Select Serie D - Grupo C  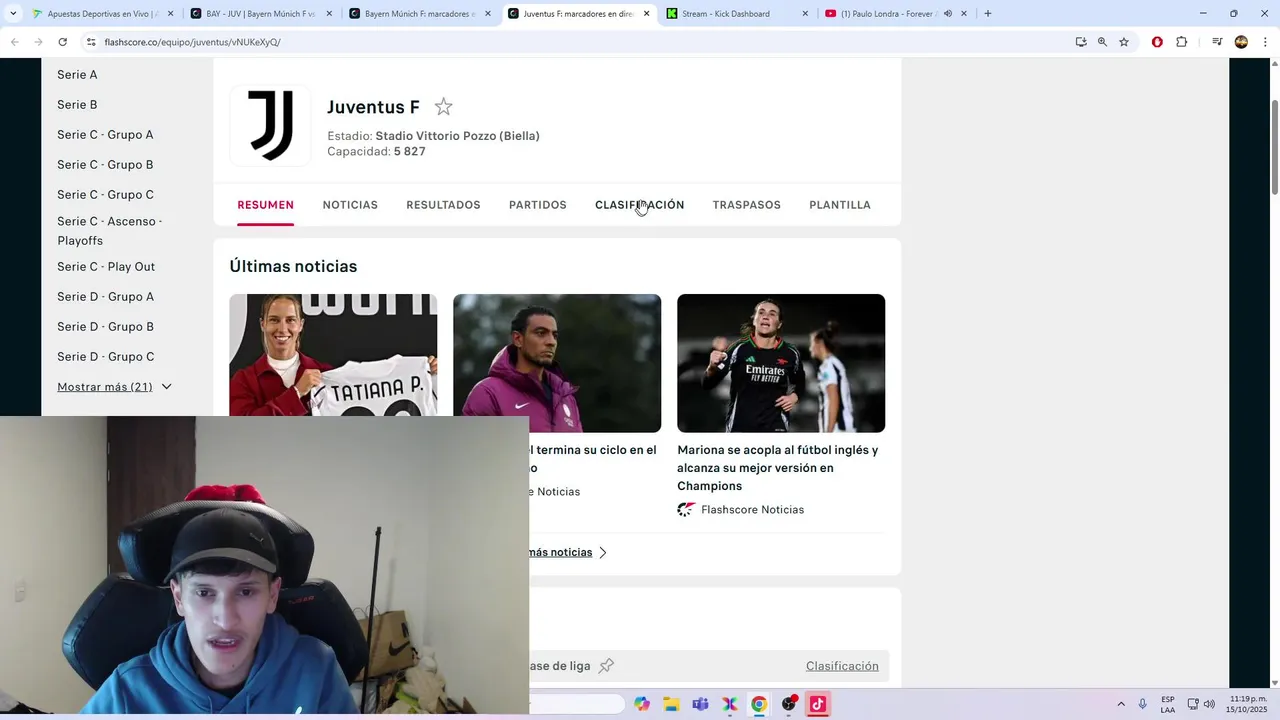(x=105, y=357)
